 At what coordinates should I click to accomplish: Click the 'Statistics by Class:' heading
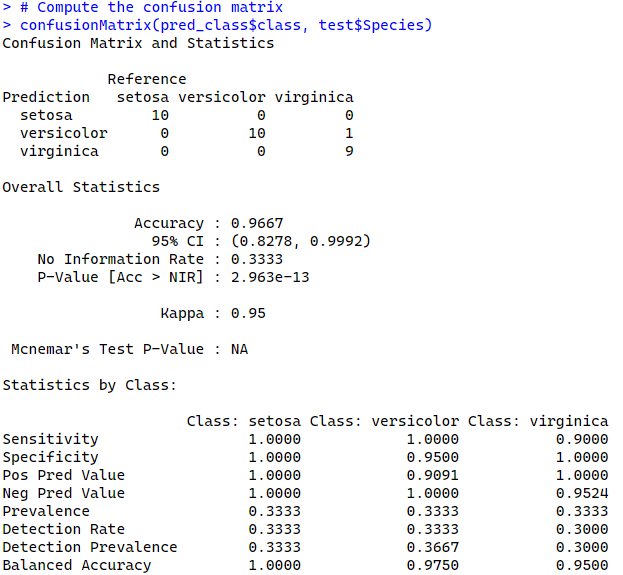pyautogui.click(x=90, y=385)
